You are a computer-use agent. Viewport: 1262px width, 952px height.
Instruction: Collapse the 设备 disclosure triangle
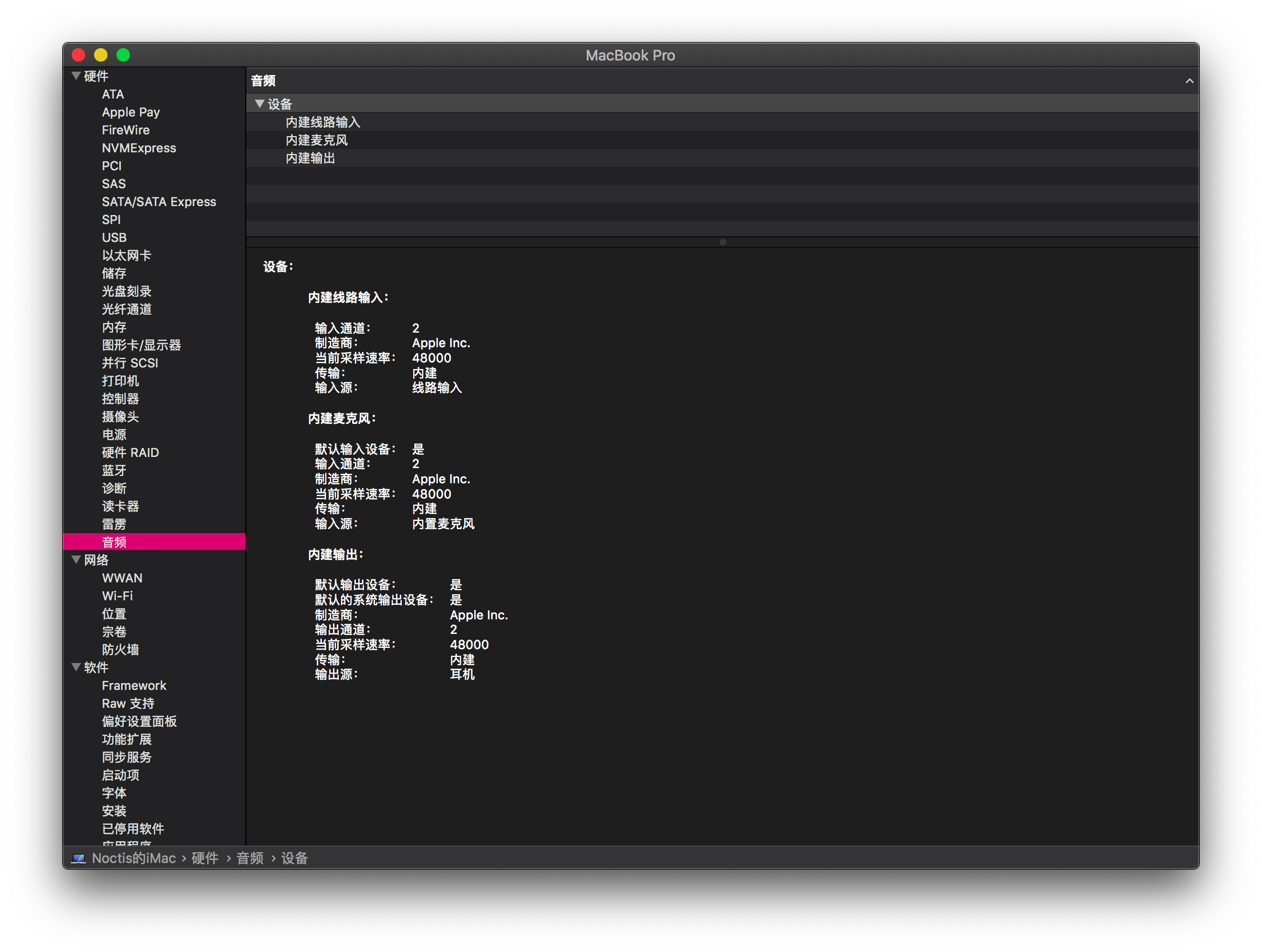coord(260,104)
